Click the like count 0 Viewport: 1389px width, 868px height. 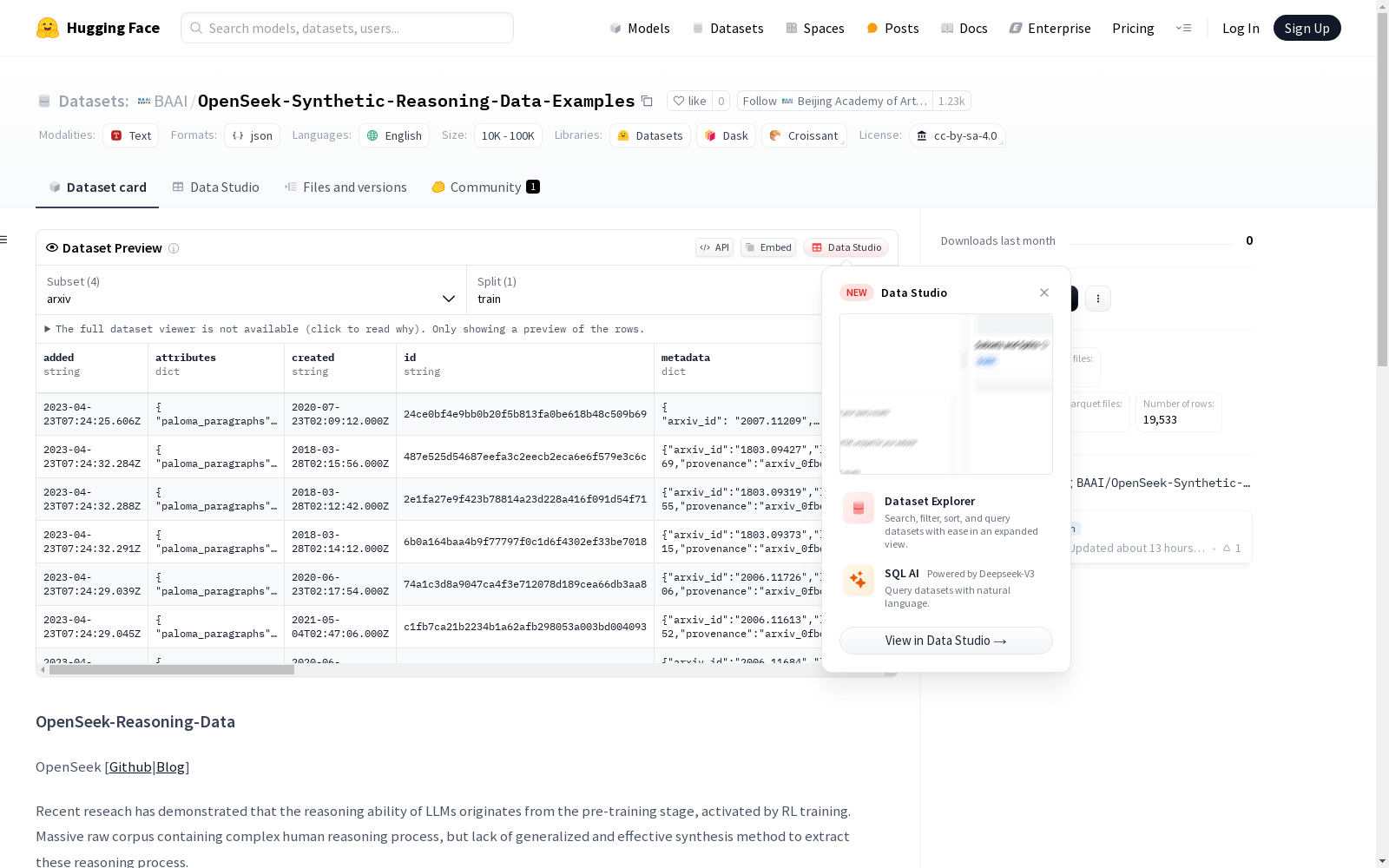coord(721,101)
